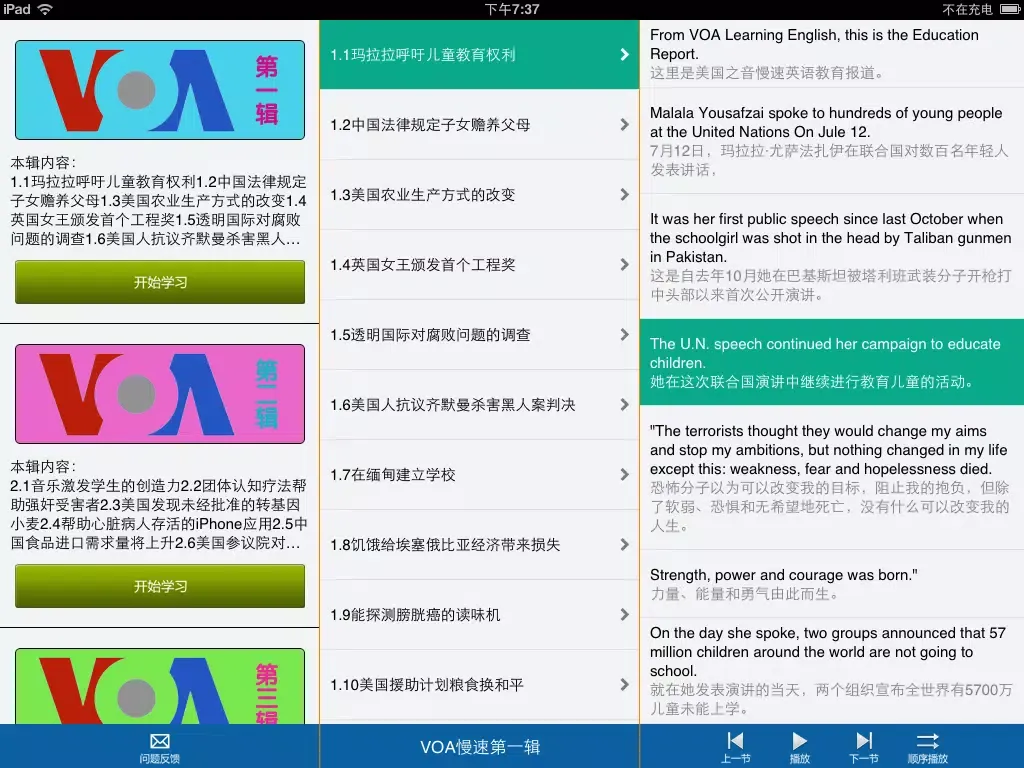
Task: Start learning volume two with green button
Action: pos(160,586)
